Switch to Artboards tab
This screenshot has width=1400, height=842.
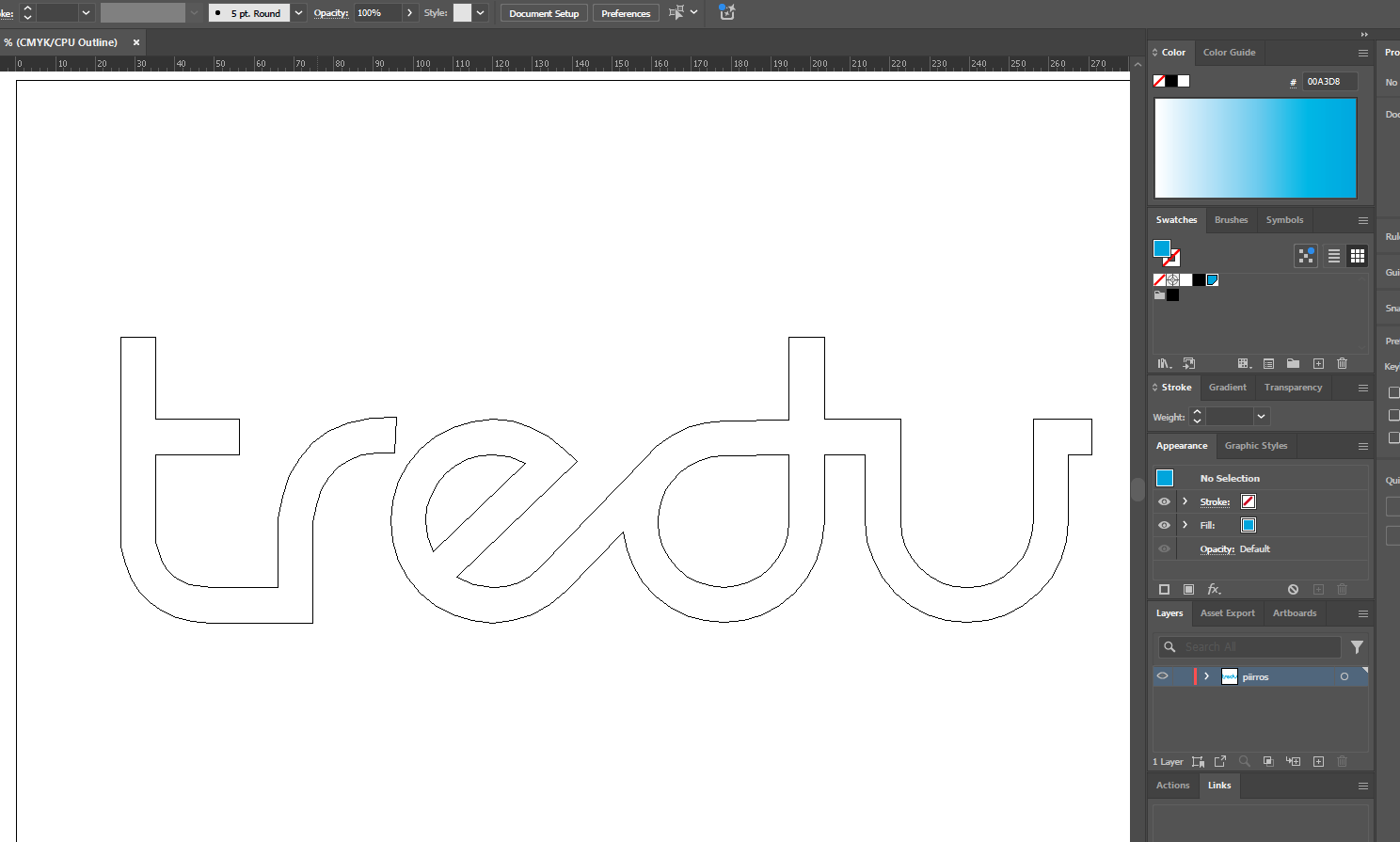(1295, 613)
